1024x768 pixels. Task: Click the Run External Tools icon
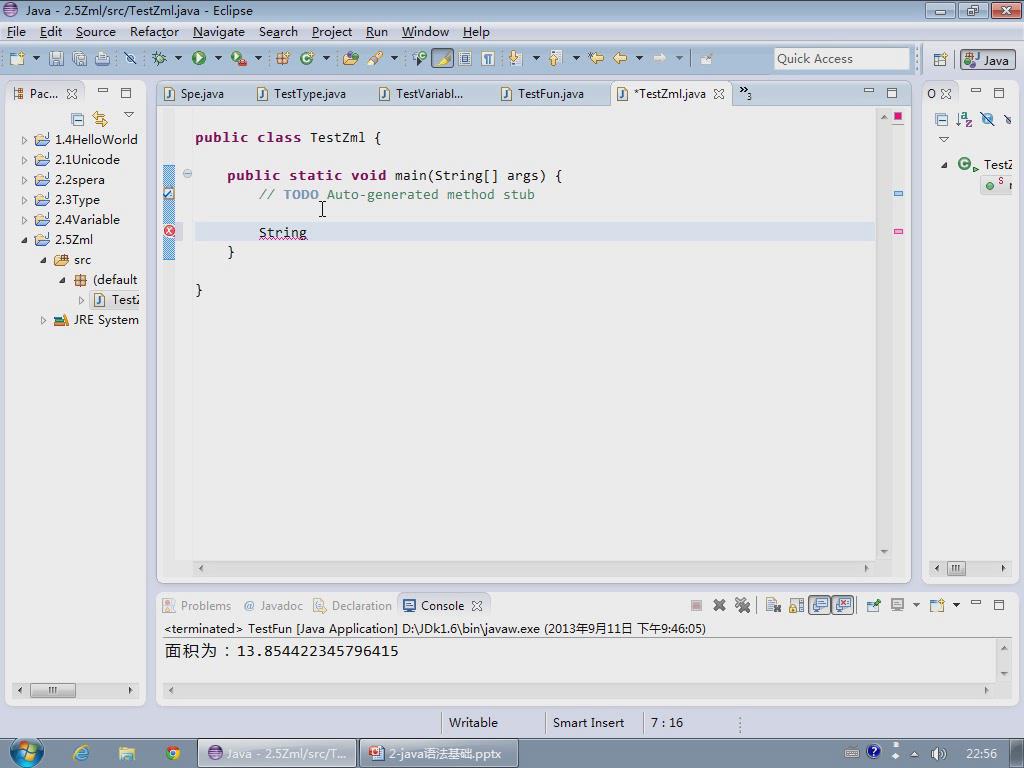coord(238,59)
